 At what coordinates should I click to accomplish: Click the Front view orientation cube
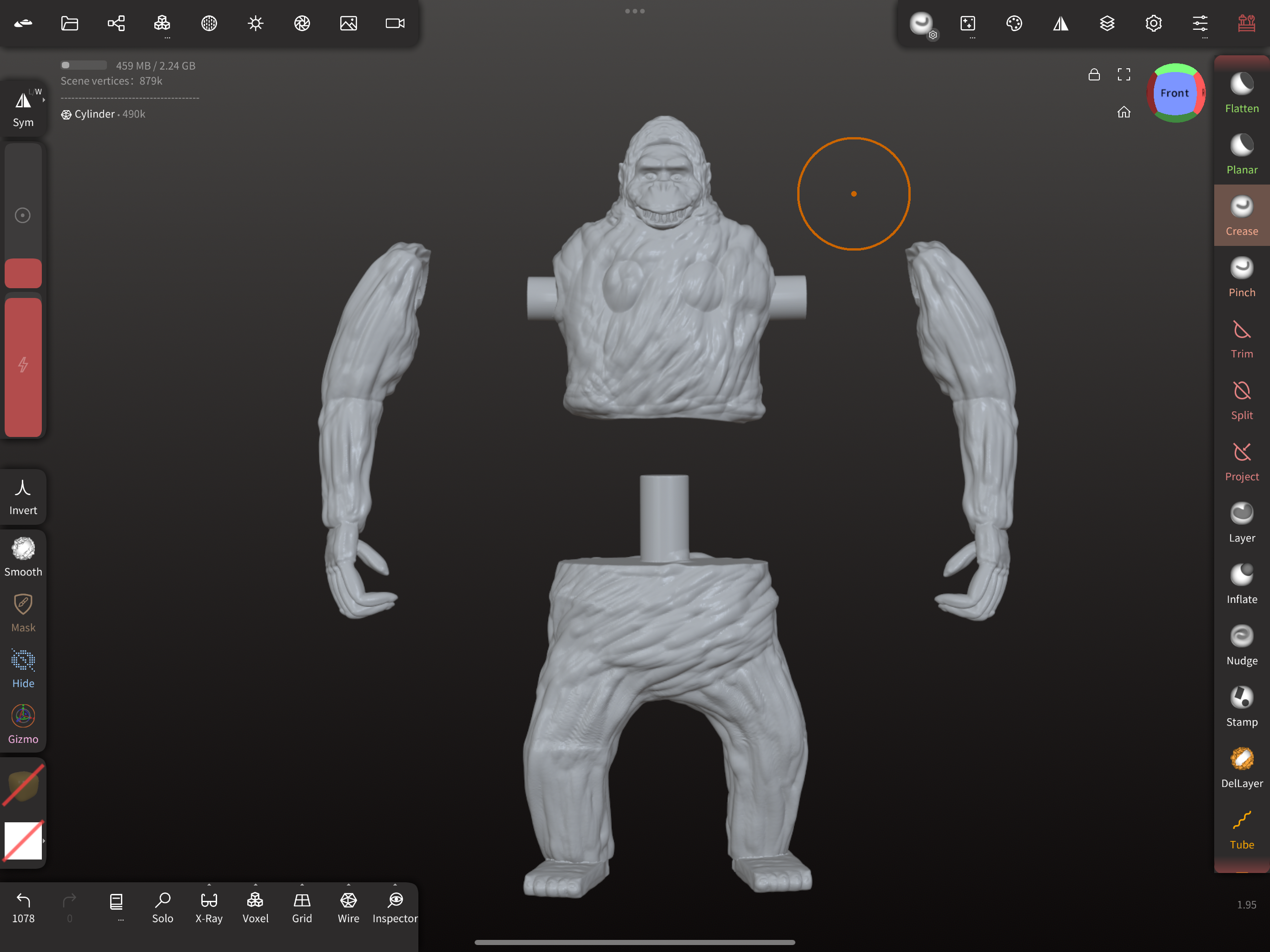(1175, 93)
